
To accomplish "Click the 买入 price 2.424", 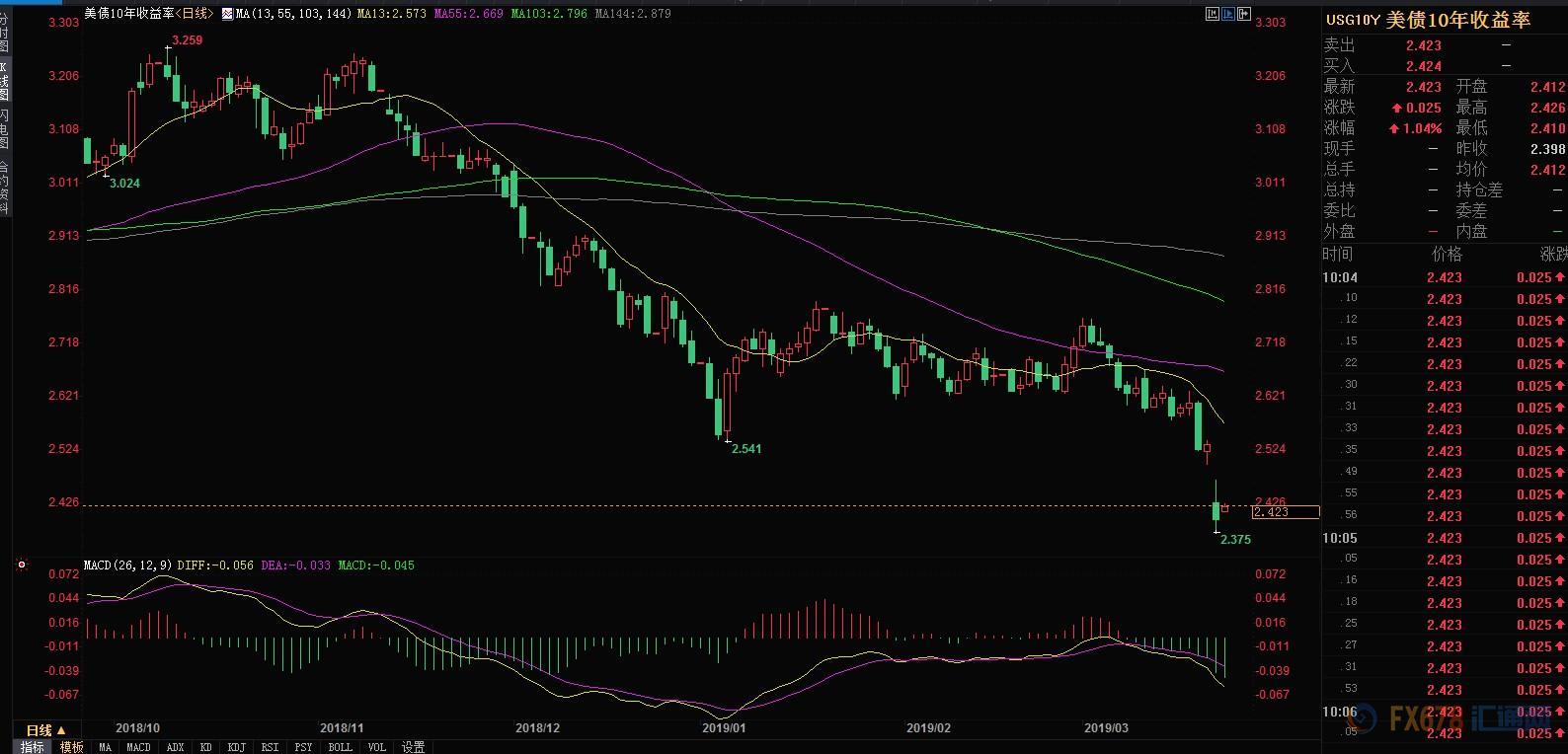I will click(x=1424, y=66).
